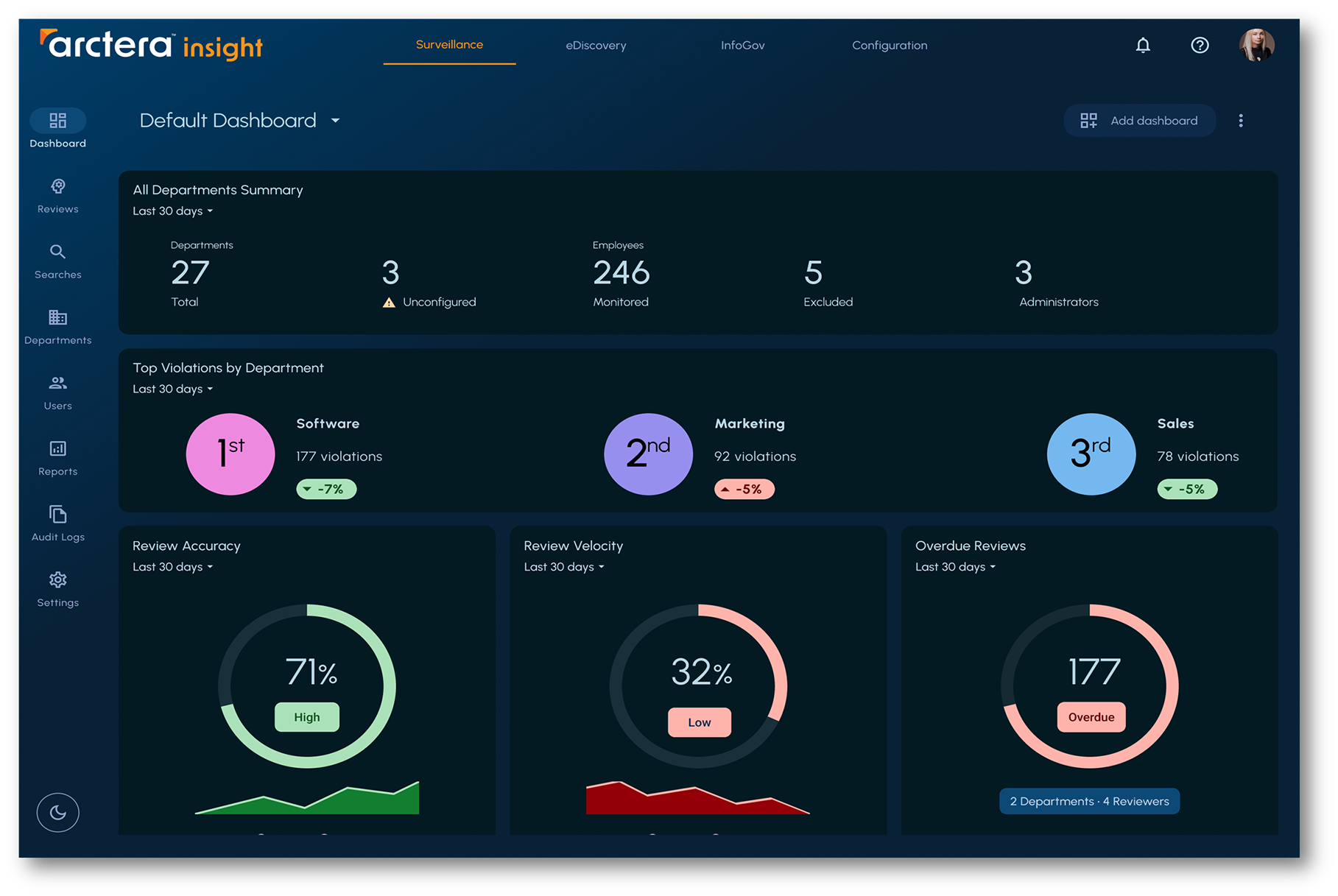Click the Review Accuracy 71% progress ring

pos(307,686)
